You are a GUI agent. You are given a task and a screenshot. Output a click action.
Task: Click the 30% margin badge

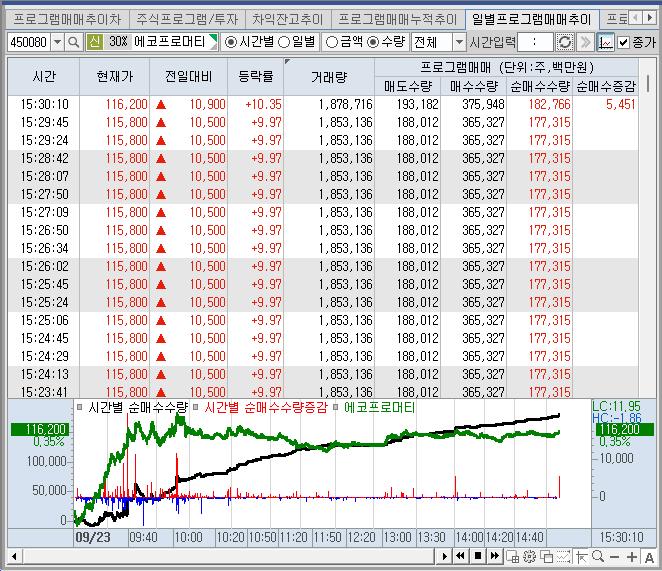[118, 42]
